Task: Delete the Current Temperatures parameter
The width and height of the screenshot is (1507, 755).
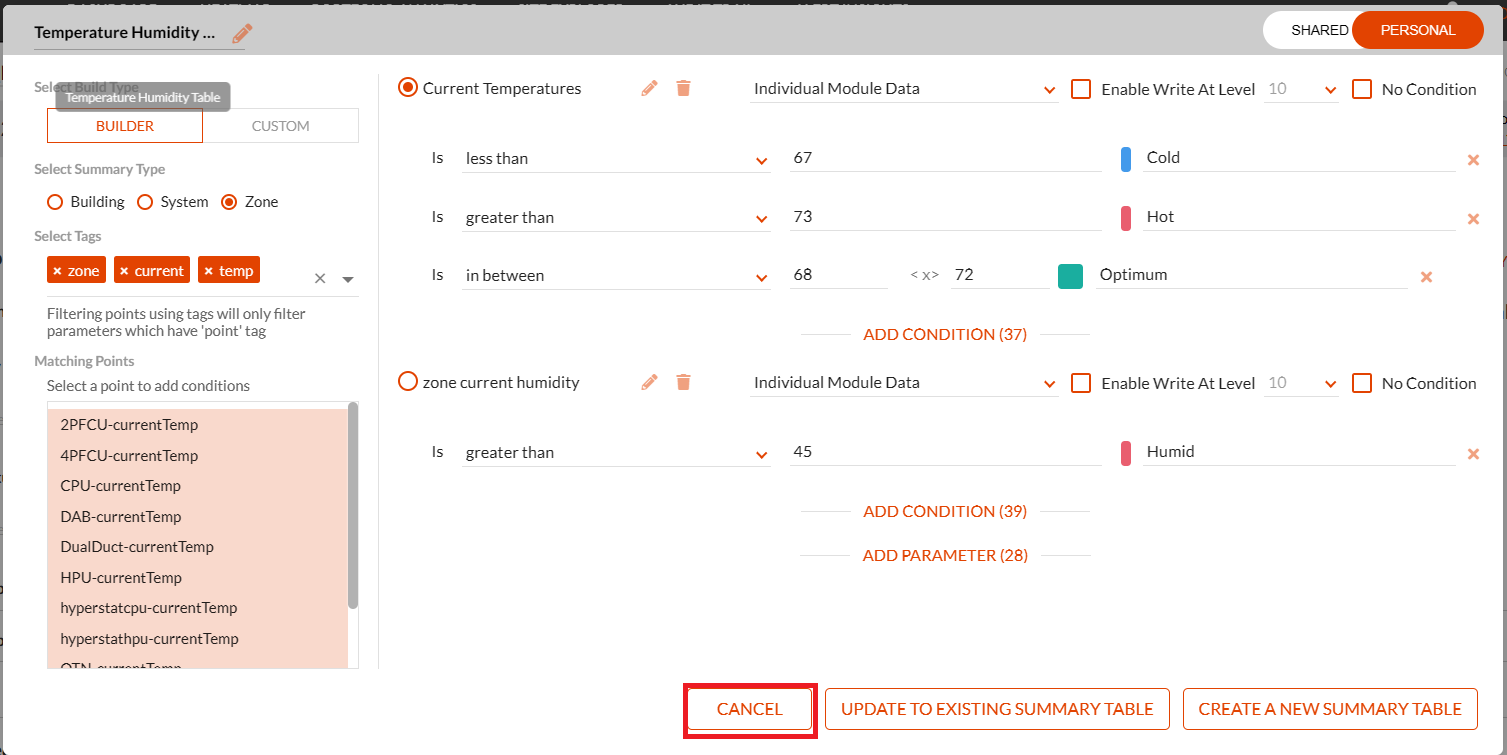Action: 683,88
